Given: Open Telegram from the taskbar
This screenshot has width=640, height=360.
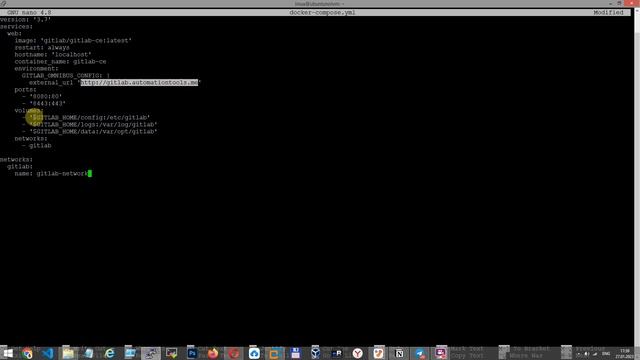Looking at the screenshot, I should pos(420,353).
